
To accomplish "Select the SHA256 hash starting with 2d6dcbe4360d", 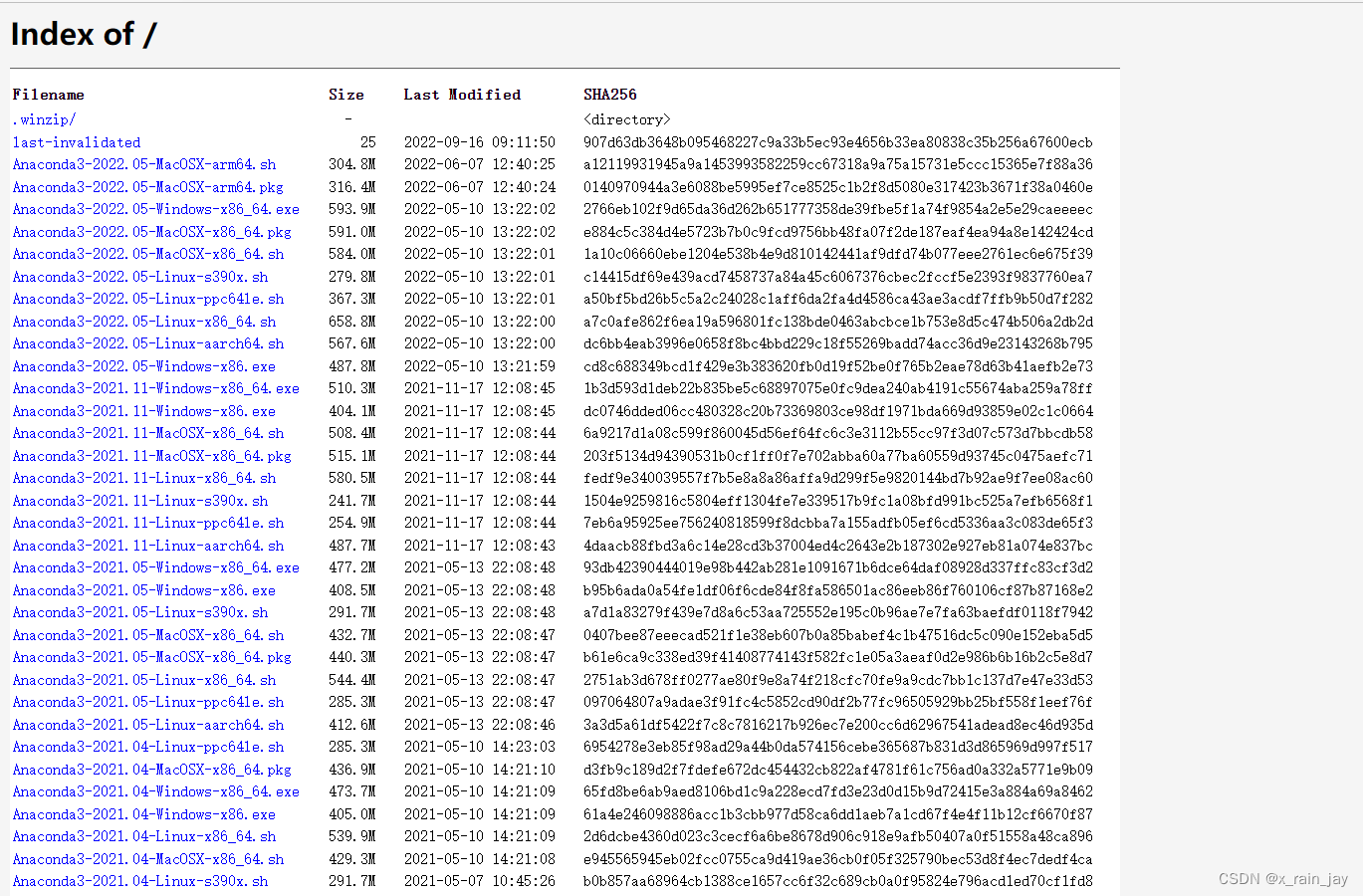I will [x=838, y=836].
